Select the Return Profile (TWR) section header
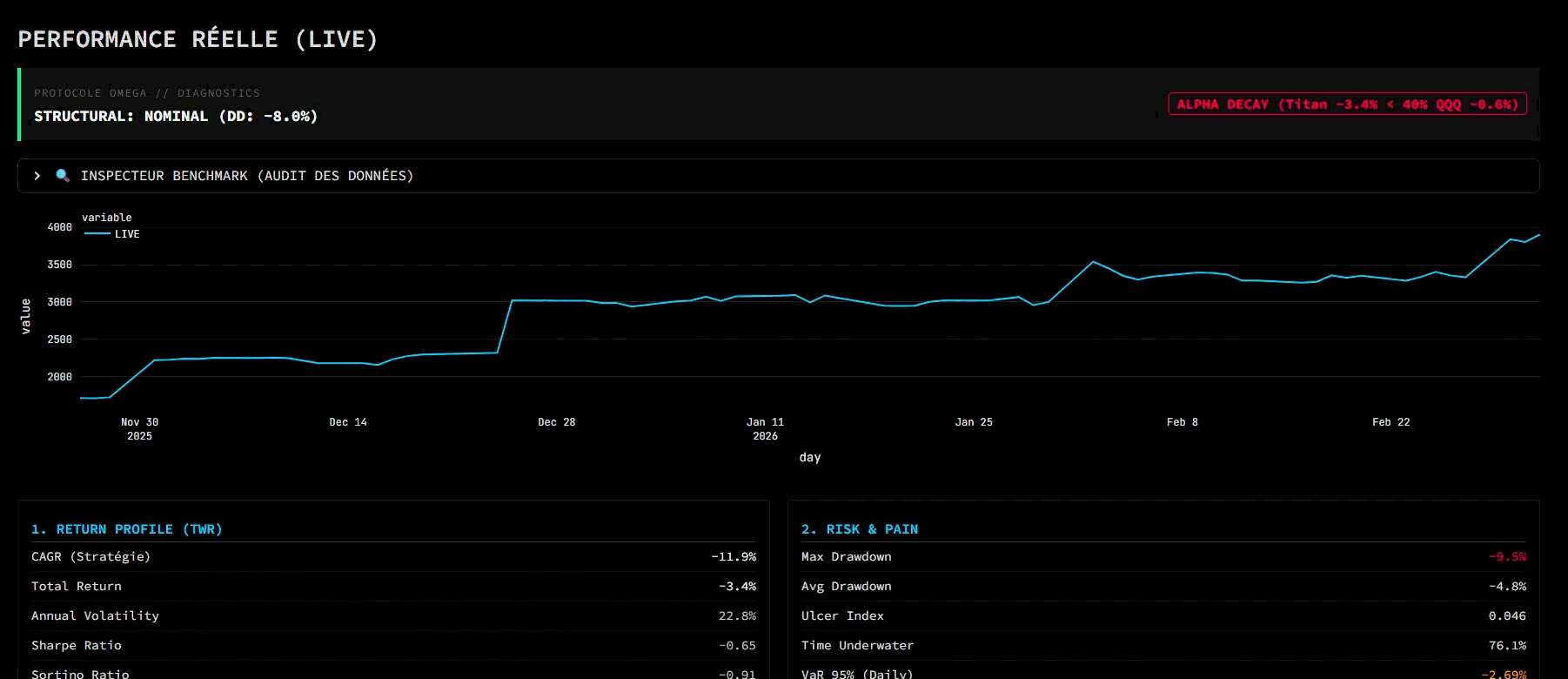The width and height of the screenshot is (1568, 679). (126, 529)
